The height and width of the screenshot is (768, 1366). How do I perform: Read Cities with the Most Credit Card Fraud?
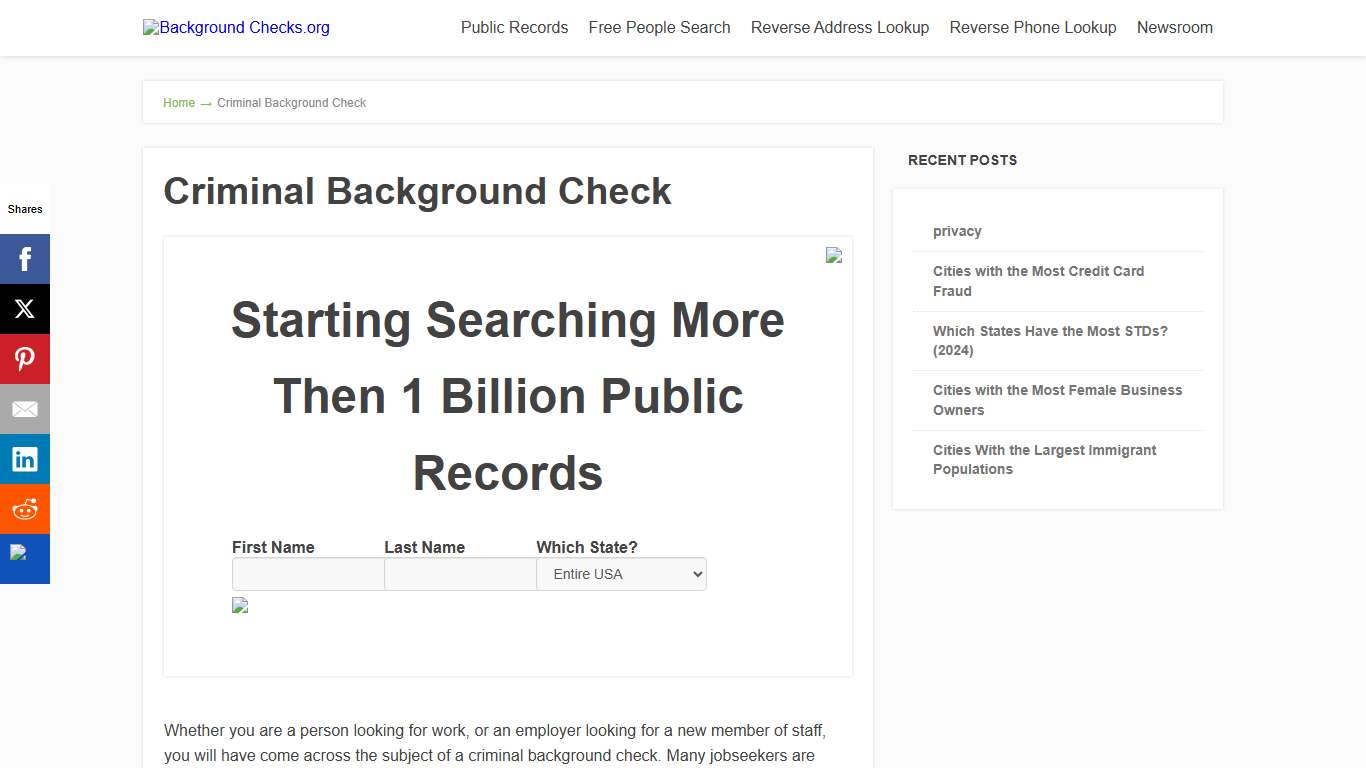point(1038,281)
